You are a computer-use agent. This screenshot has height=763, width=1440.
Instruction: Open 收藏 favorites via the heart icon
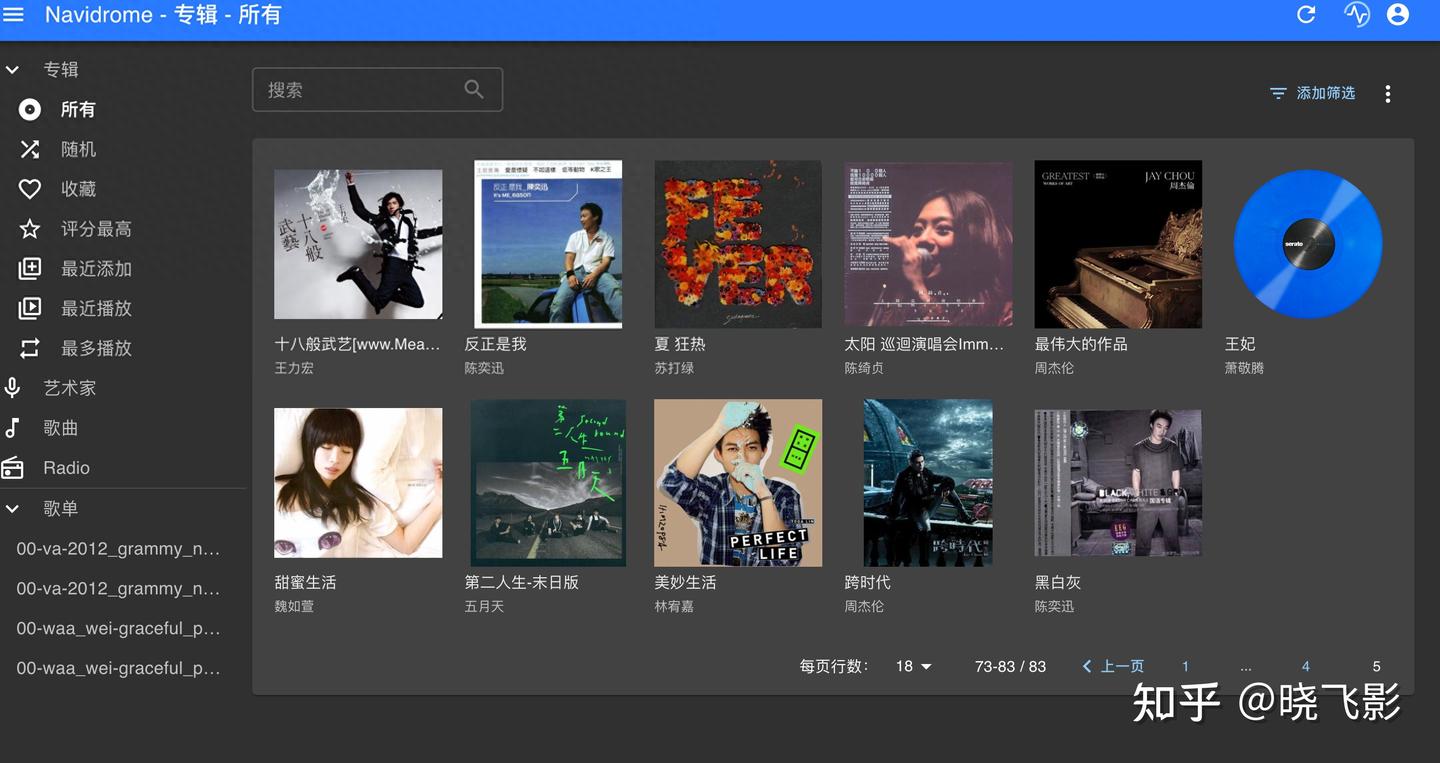(28, 188)
